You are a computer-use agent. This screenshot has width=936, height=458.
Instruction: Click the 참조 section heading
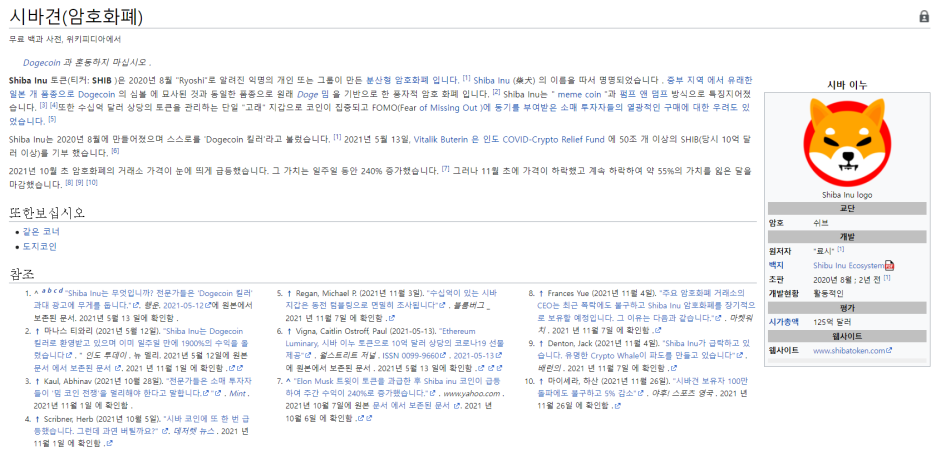[22, 274]
